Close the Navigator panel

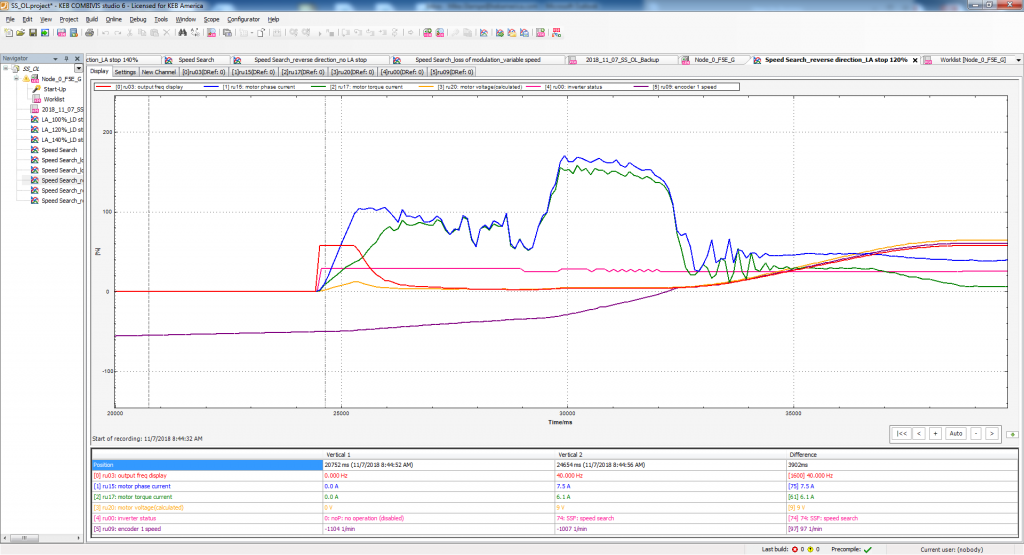[x=77, y=58]
